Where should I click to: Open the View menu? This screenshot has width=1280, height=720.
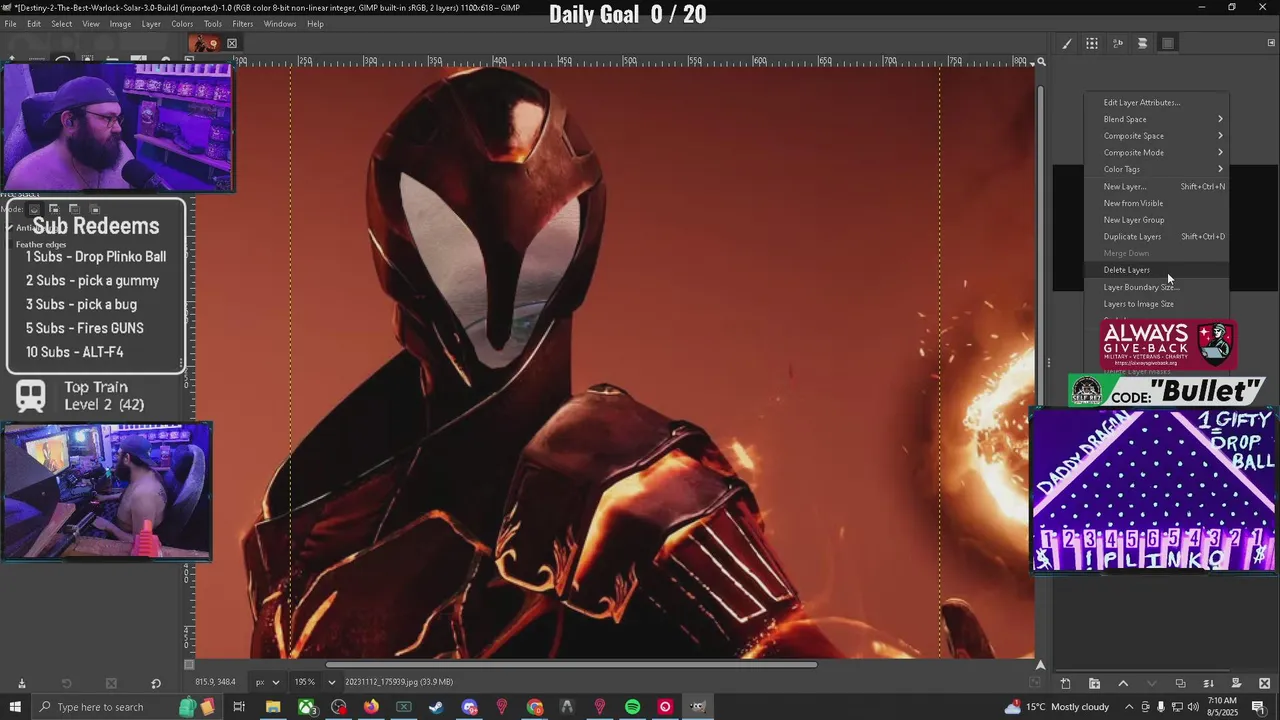(x=91, y=24)
